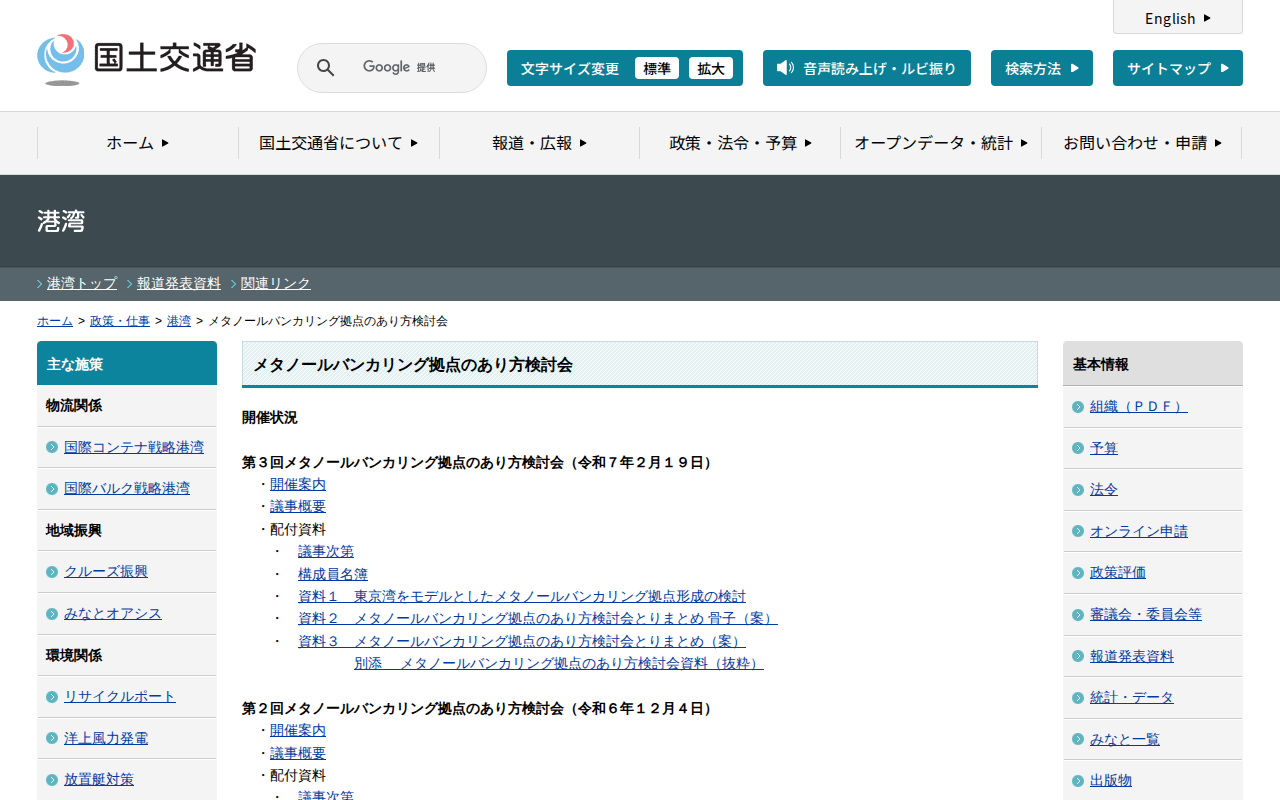Open 資料１ 東京湾をモデルとした document link

(x=522, y=596)
